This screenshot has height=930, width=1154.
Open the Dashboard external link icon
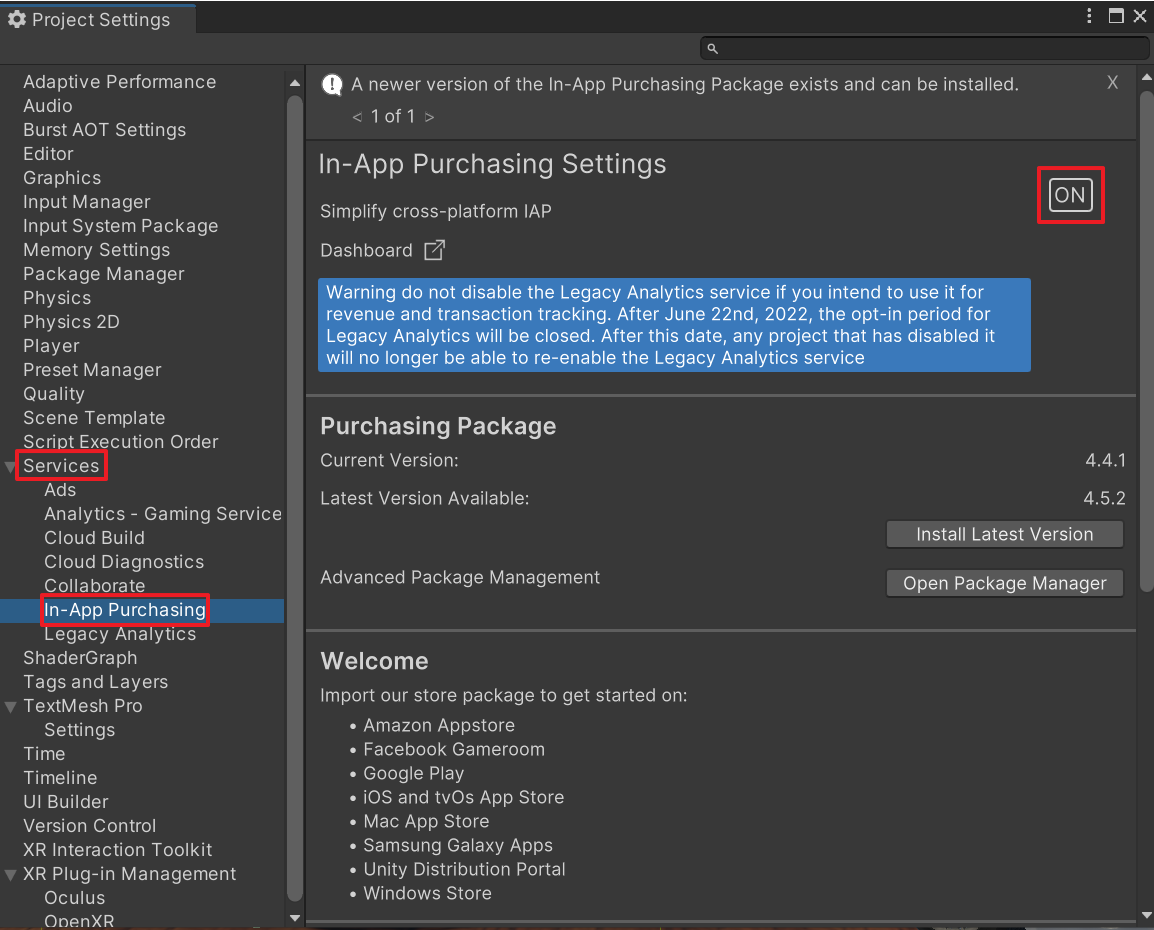click(434, 250)
